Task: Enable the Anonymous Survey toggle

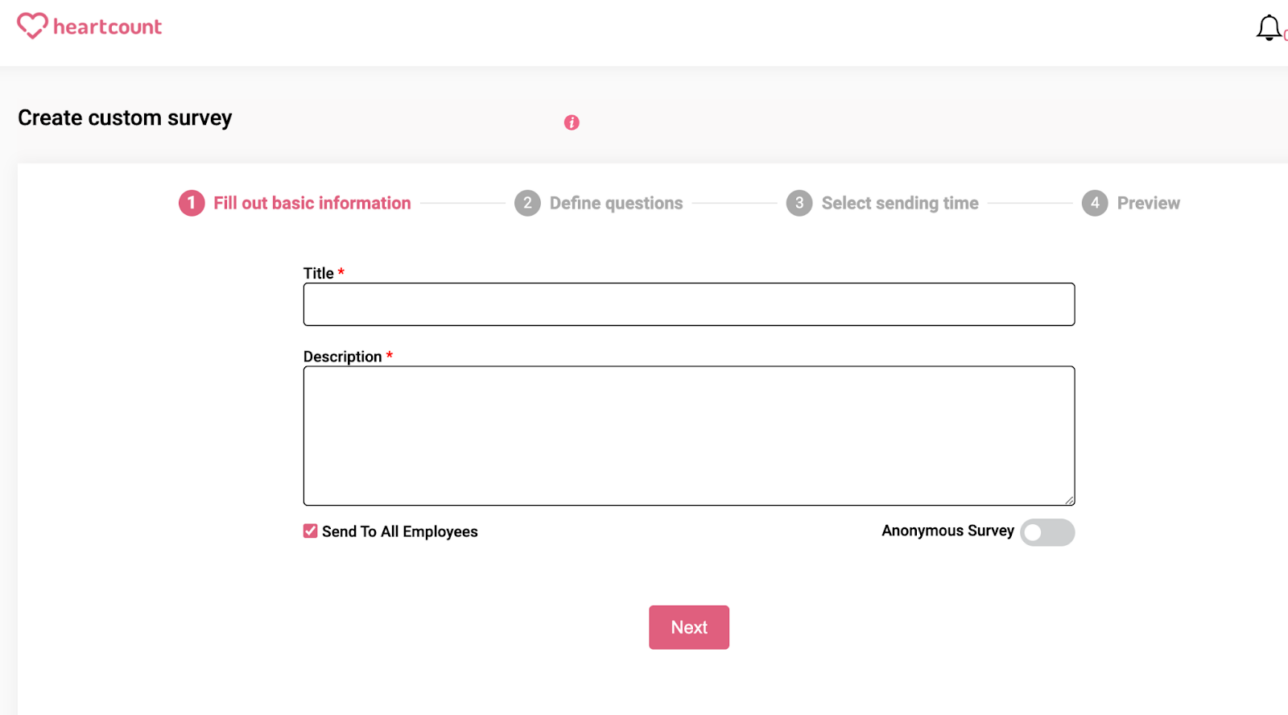Action: pos(1046,532)
